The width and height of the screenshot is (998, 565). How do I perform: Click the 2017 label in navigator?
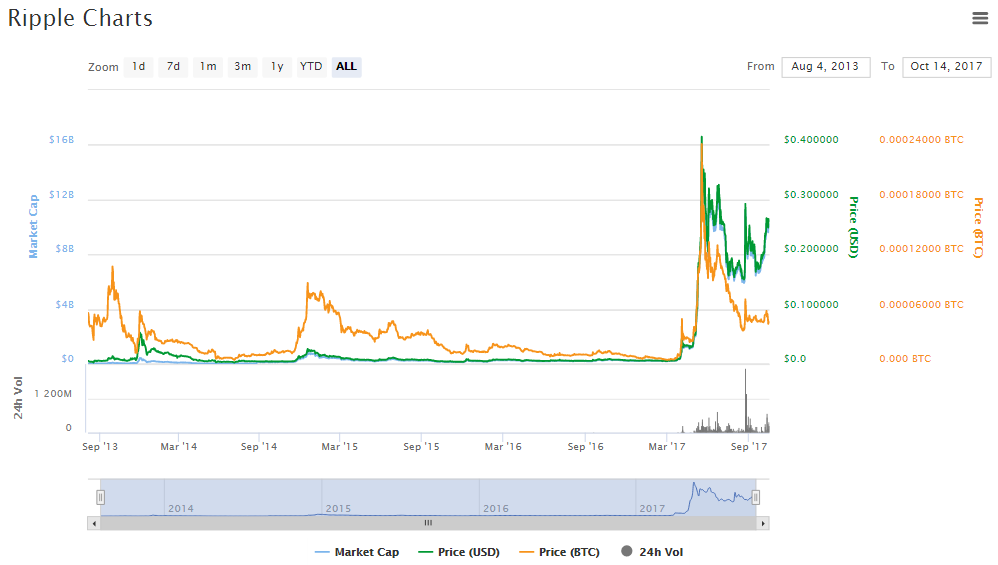pyautogui.click(x=652, y=509)
